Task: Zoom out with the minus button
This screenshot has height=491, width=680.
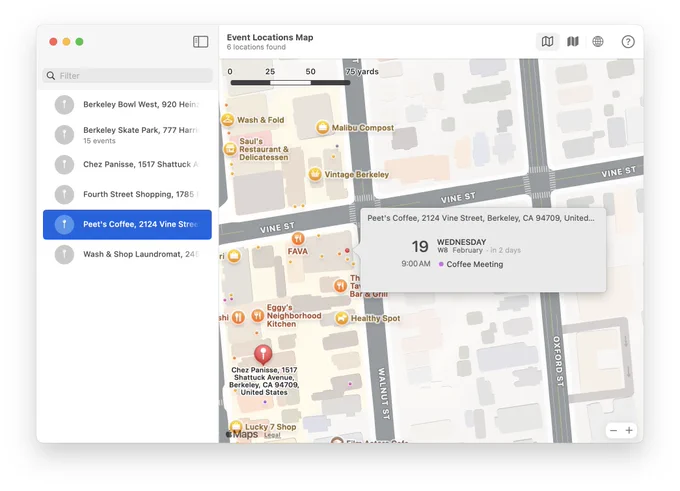Action: click(613, 430)
